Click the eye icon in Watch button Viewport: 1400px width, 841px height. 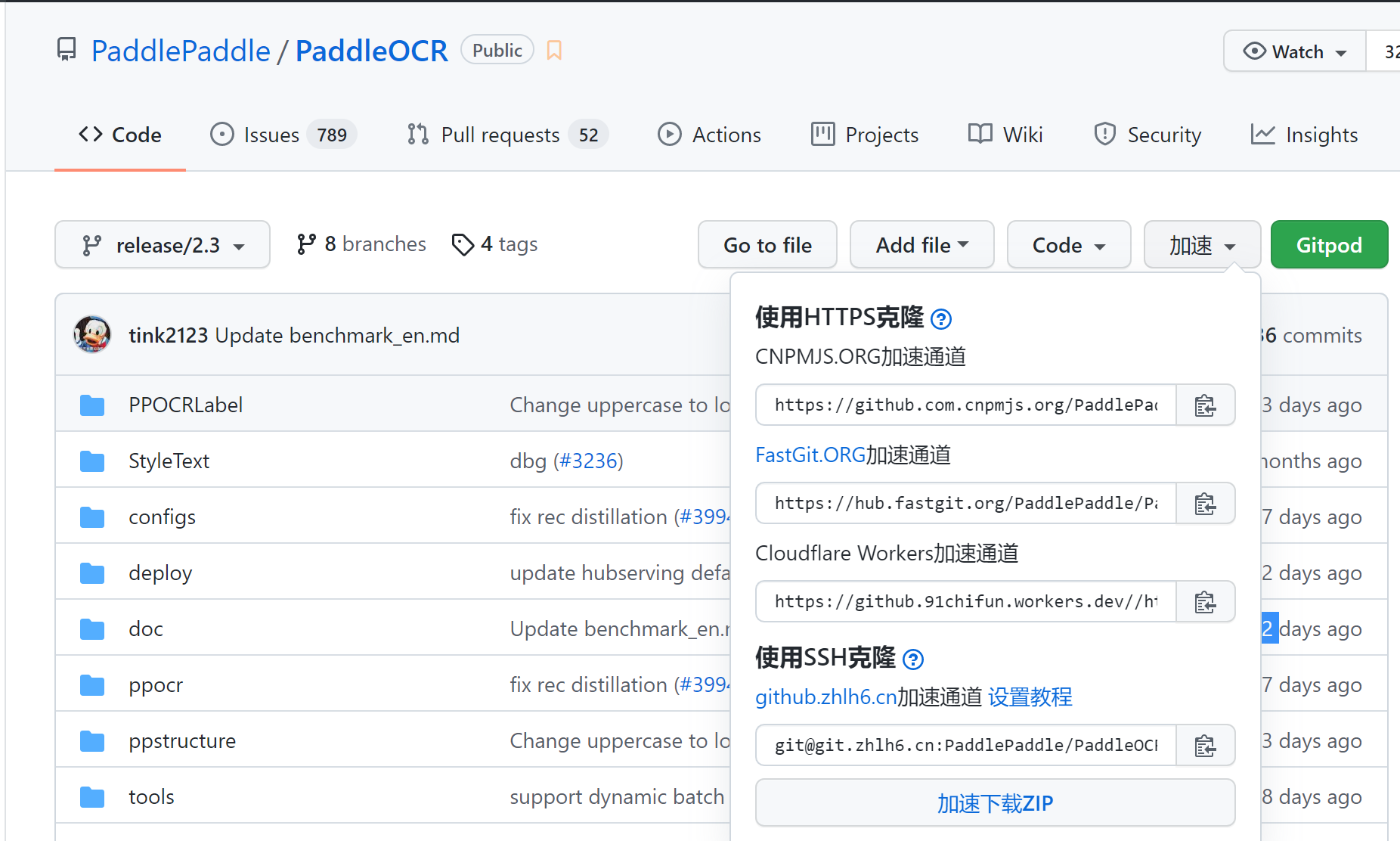click(1254, 51)
